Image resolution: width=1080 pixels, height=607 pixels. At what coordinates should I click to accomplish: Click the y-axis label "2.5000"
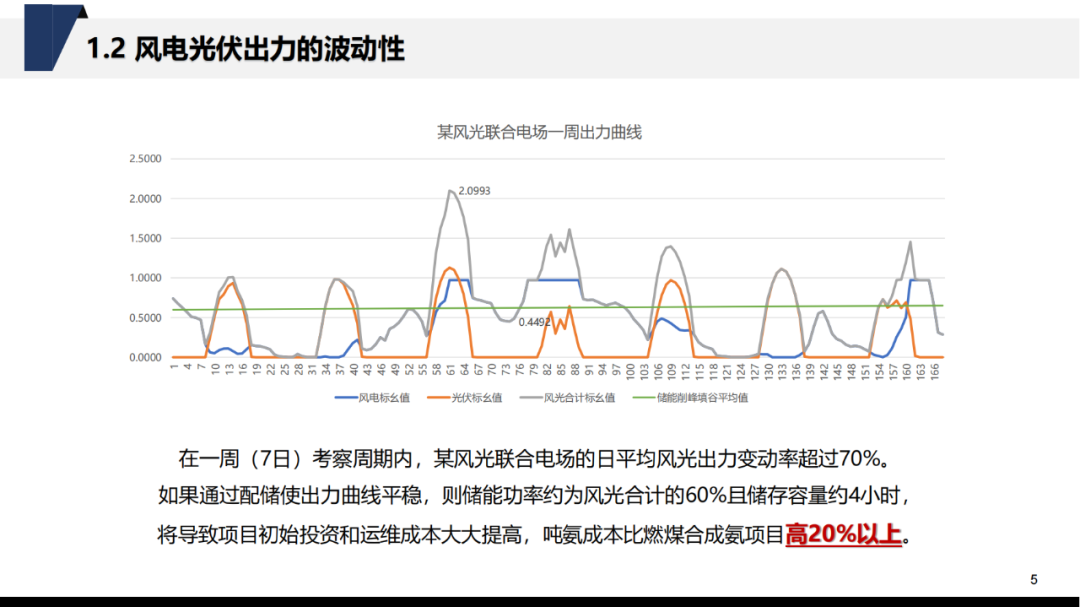(145, 158)
